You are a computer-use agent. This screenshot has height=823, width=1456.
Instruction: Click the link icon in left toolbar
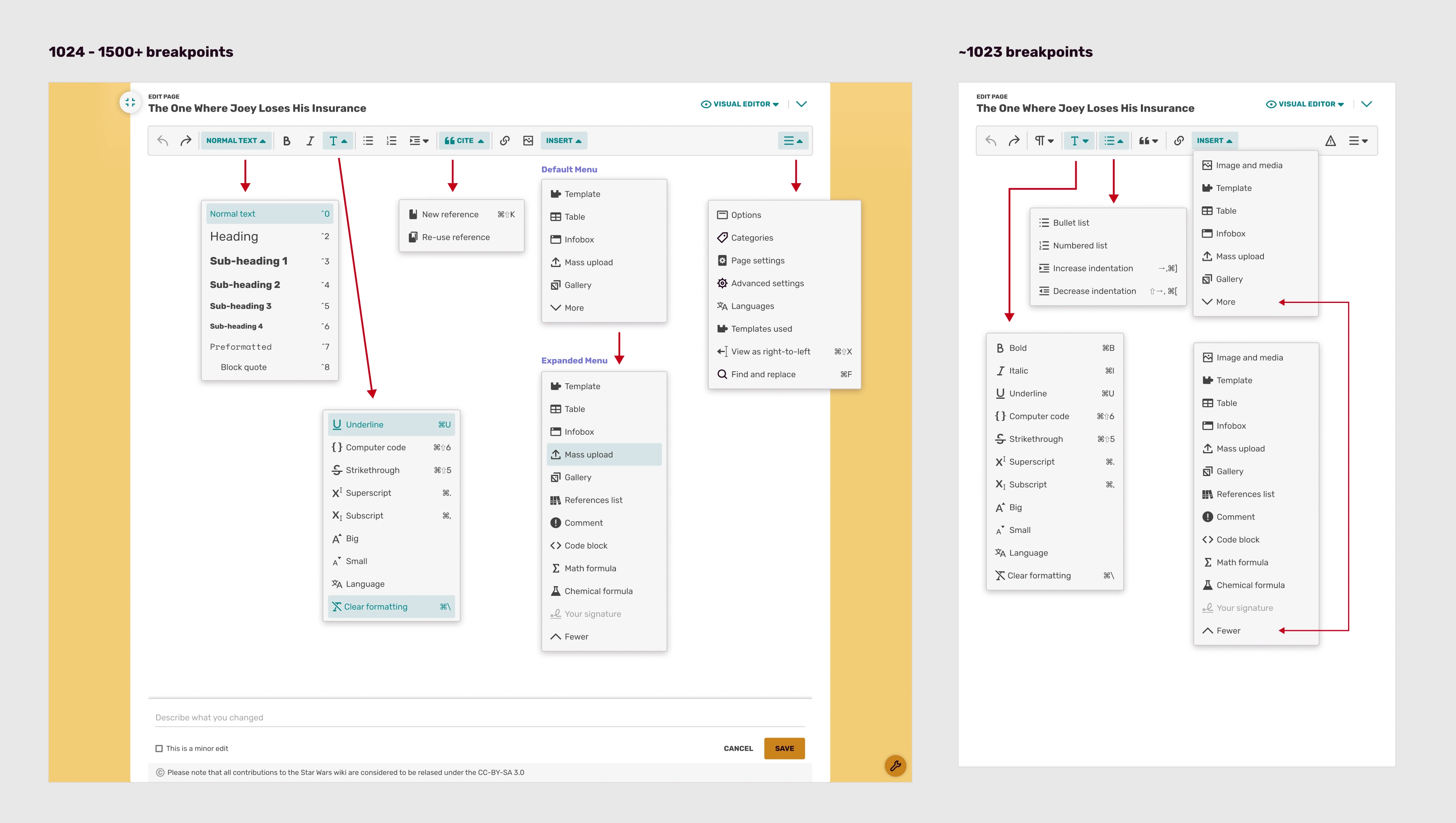(505, 141)
